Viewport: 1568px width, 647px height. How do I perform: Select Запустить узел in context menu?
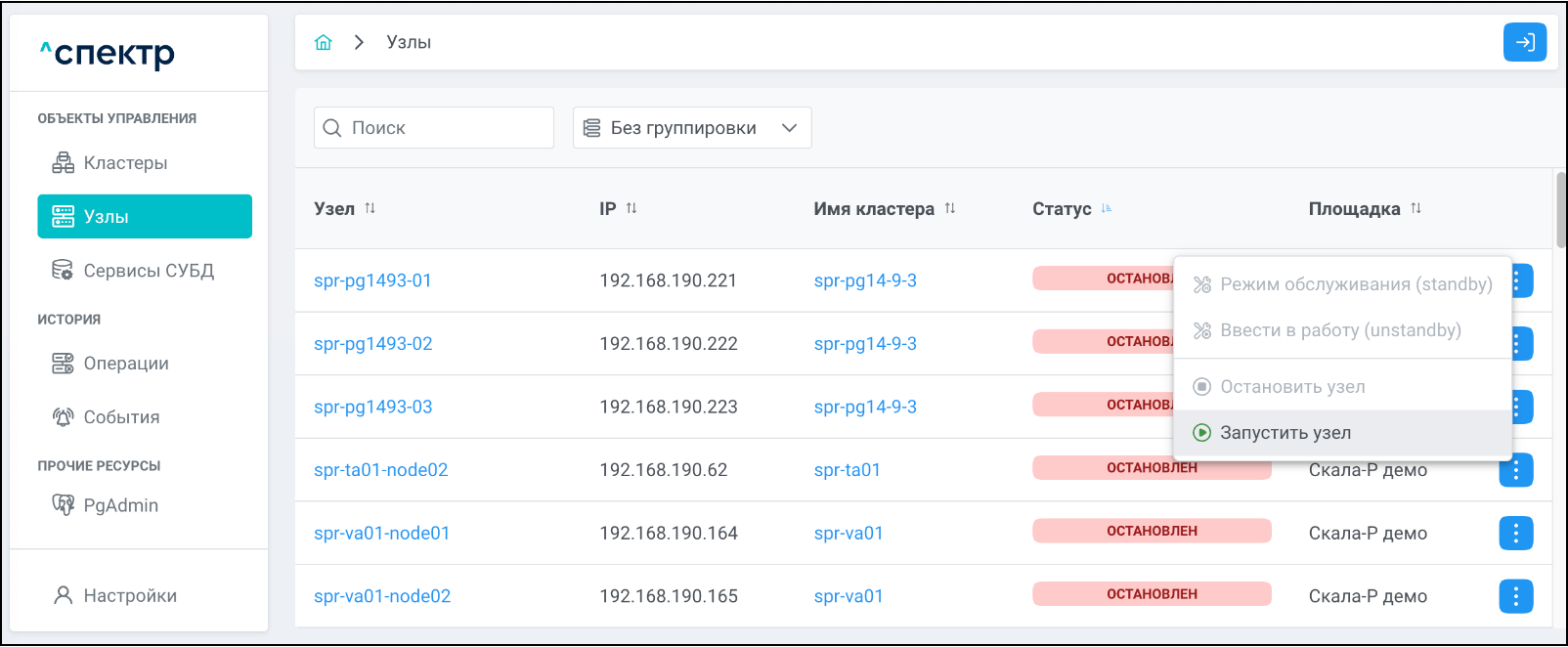[1285, 433]
